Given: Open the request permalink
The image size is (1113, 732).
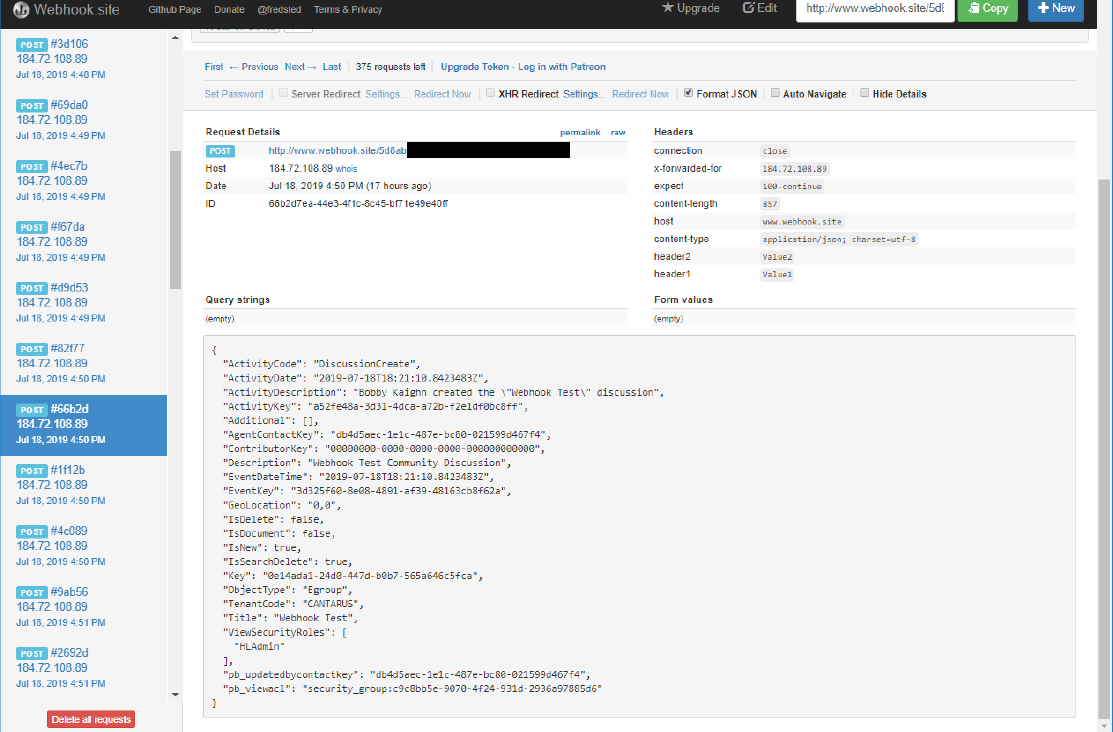Looking at the screenshot, I should click(580, 132).
